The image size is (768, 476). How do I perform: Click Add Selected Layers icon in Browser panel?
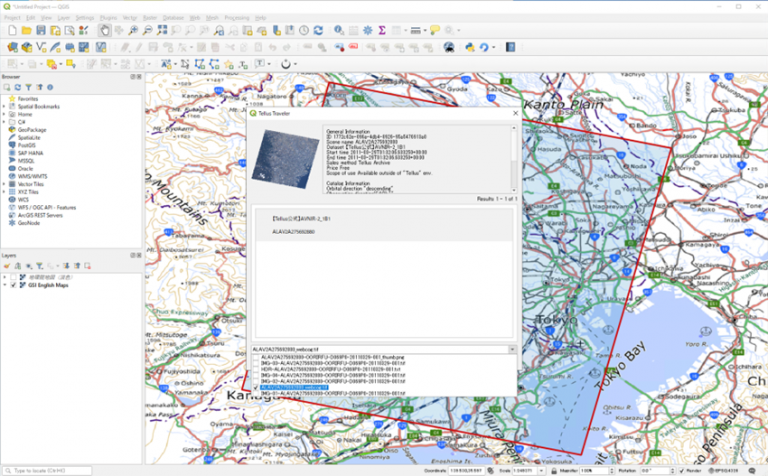click(x=7, y=87)
